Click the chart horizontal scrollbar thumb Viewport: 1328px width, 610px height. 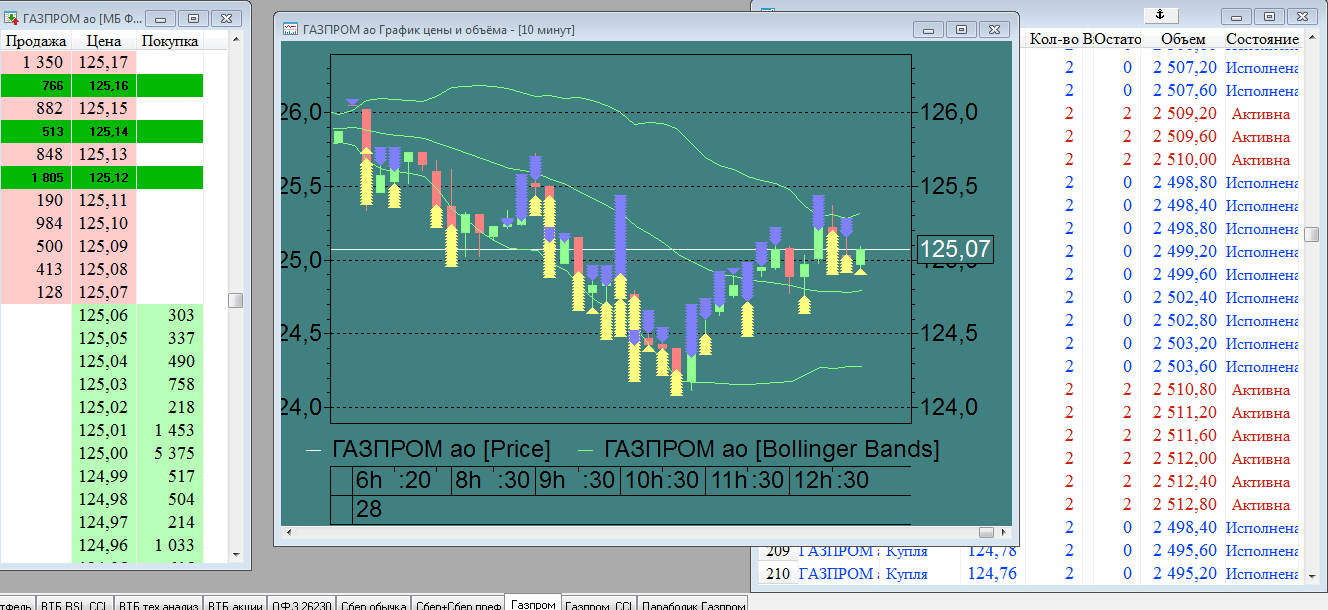[x=986, y=532]
